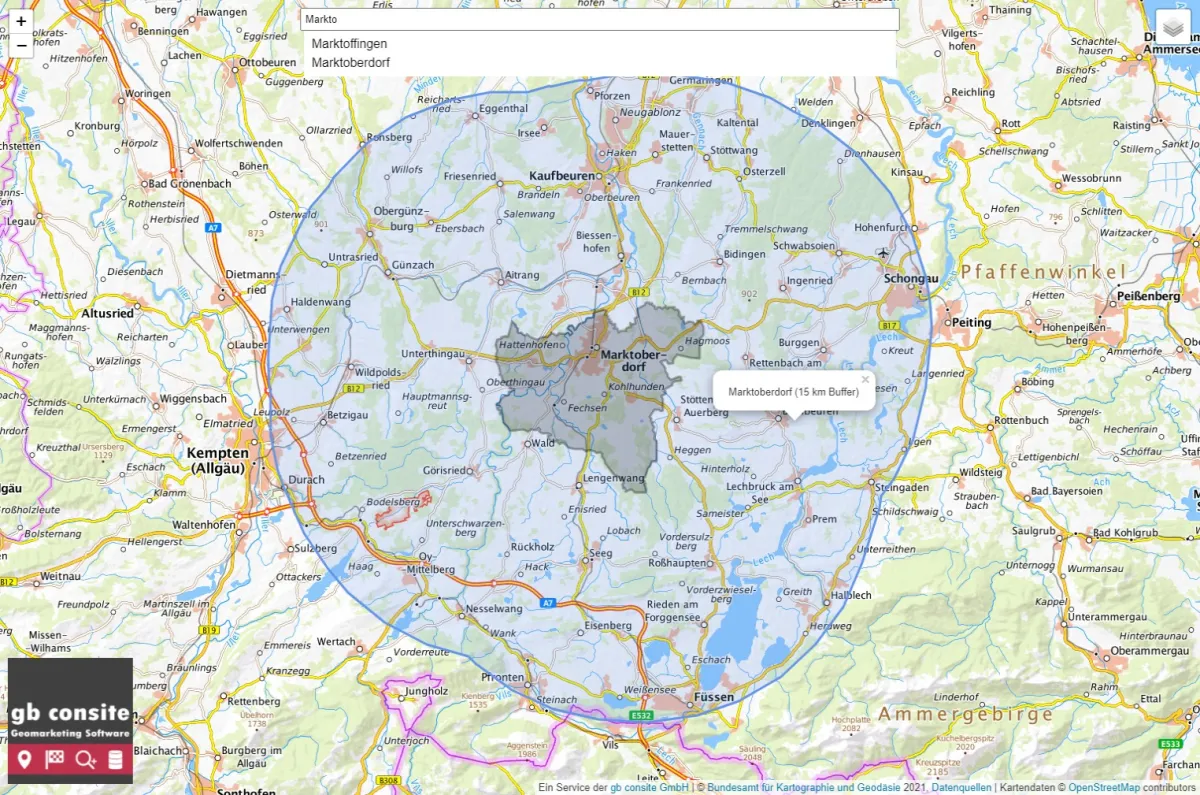Select Marktoberdorf from the suggestions

click(x=351, y=61)
